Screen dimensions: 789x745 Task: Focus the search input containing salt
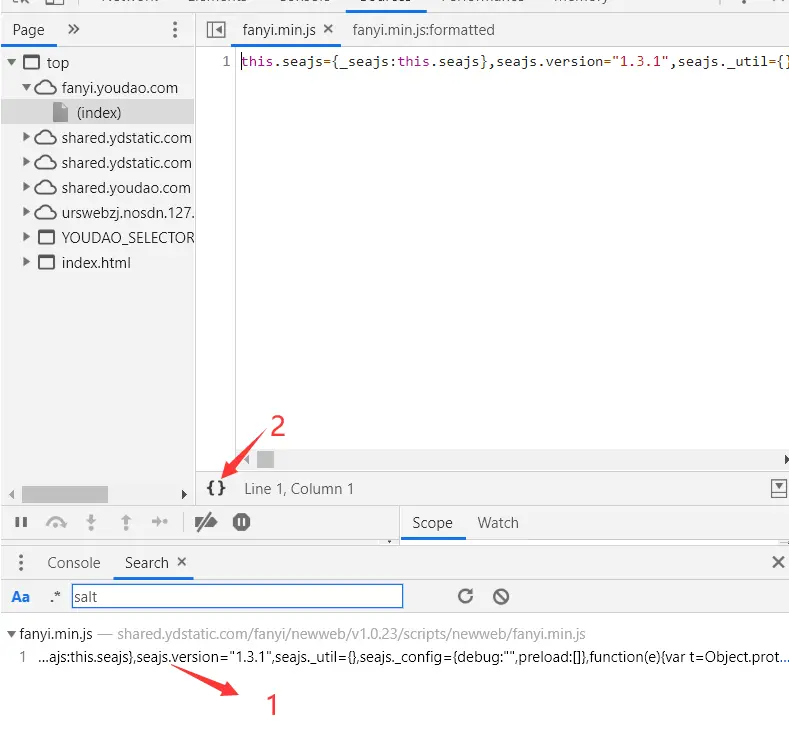[x=237, y=597]
